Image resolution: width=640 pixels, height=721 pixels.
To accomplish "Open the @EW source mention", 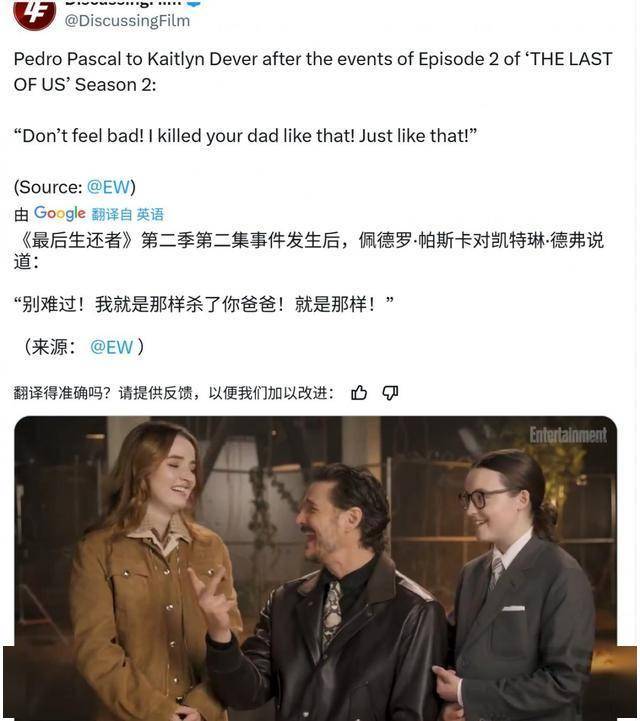I will click(x=109, y=187).
